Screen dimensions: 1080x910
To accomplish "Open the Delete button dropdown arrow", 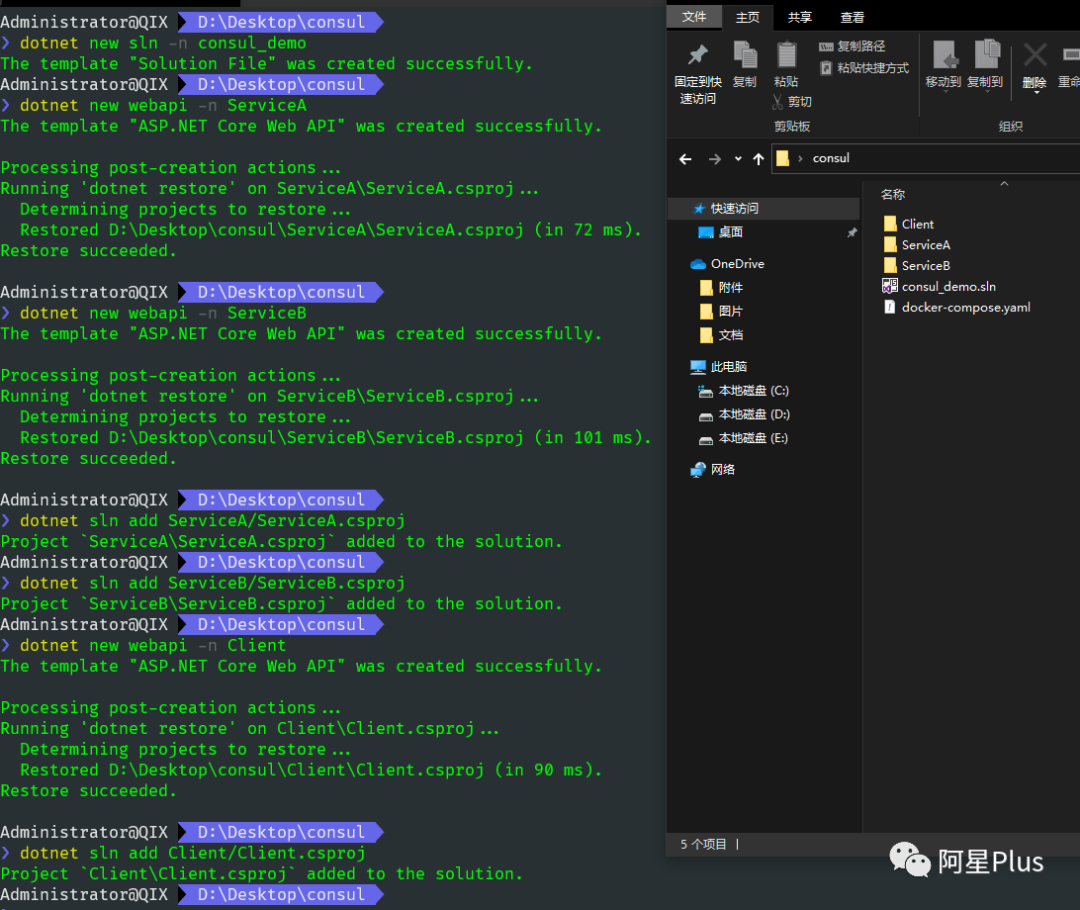I will coord(1035,92).
